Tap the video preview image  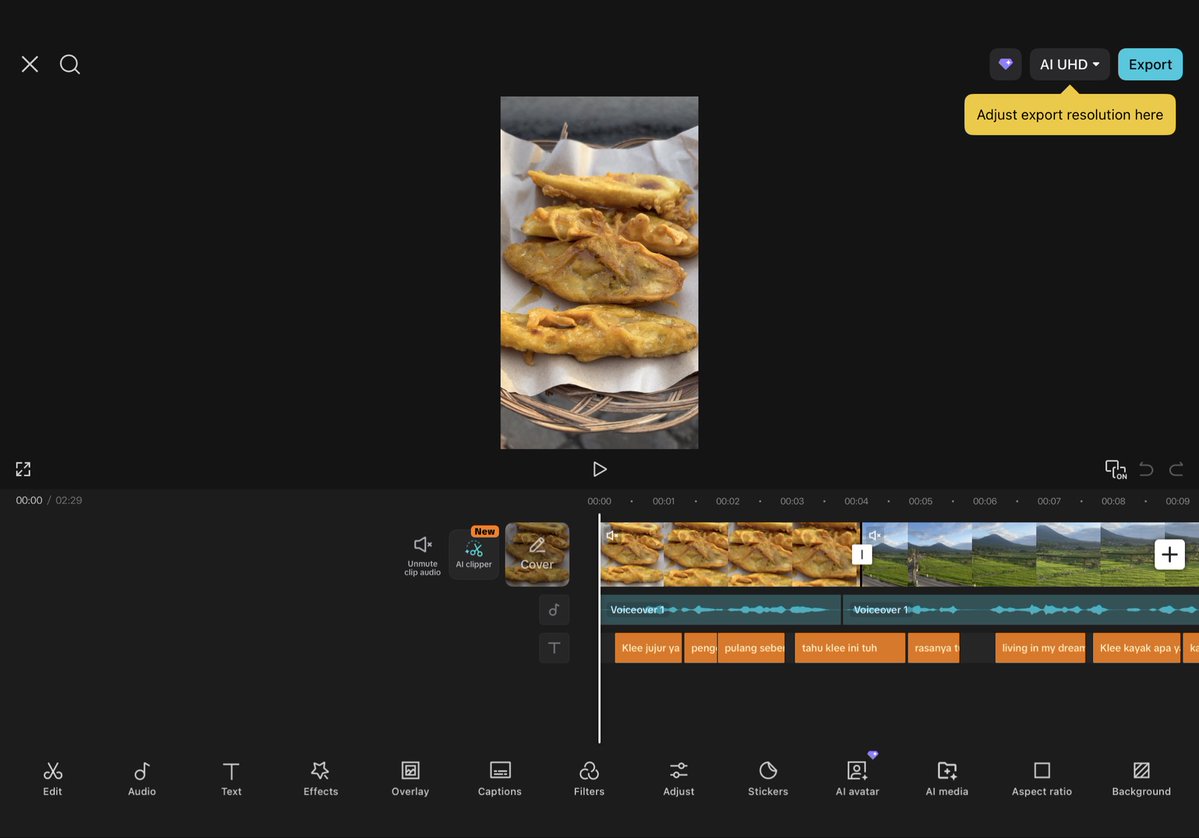[x=599, y=272]
